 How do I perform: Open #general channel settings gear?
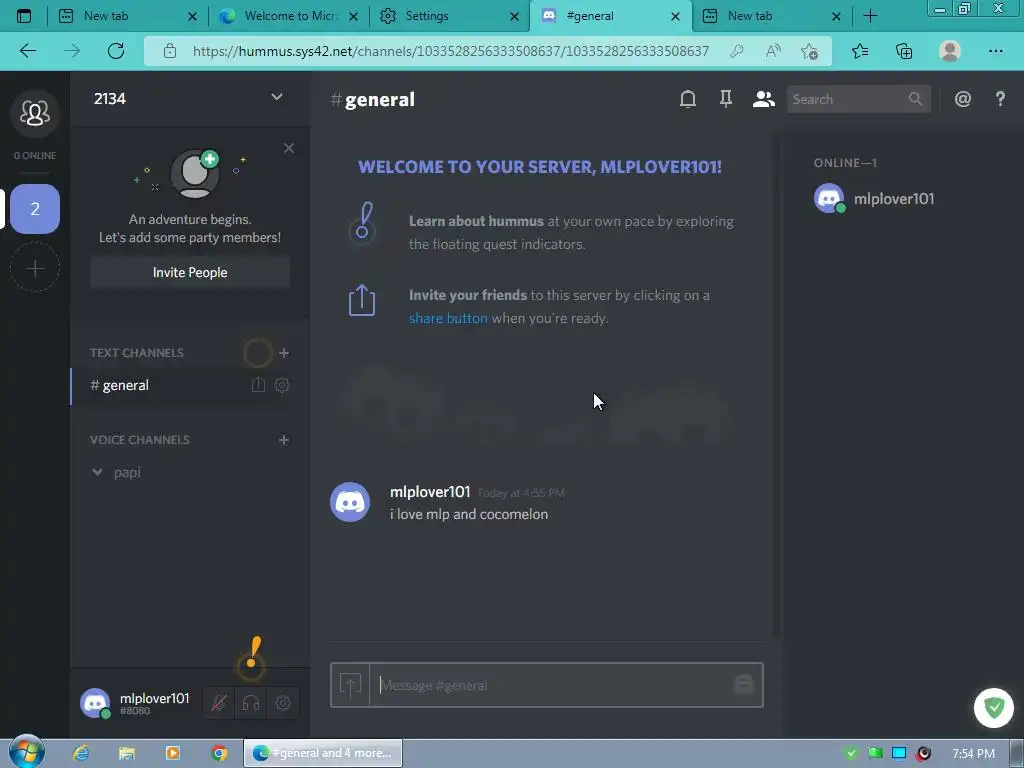(282, 385)
